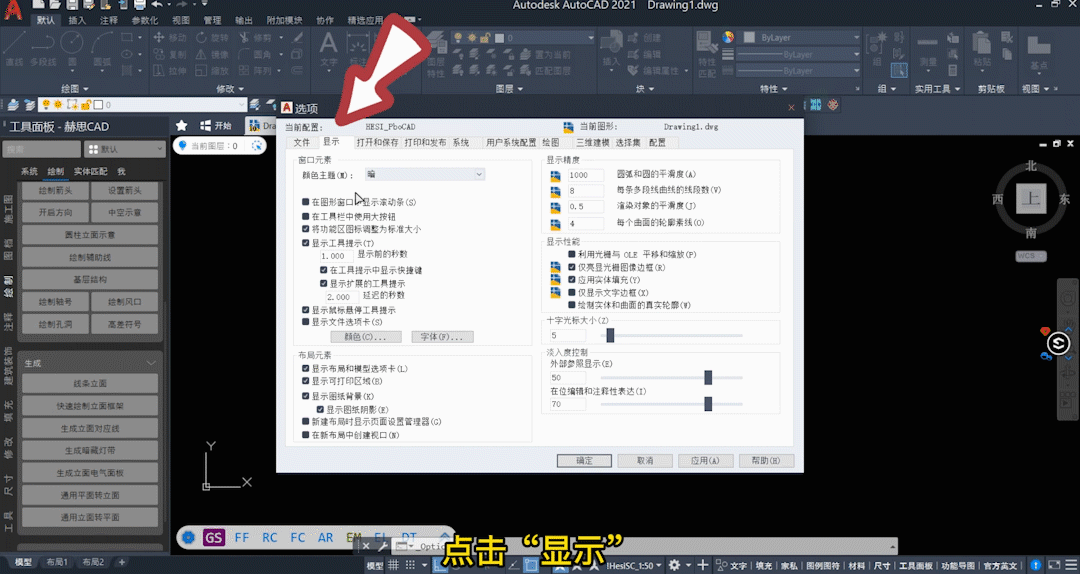Switch to 打开和保存 tab
Screen dimensions: 1080x574
pos(377,143)
